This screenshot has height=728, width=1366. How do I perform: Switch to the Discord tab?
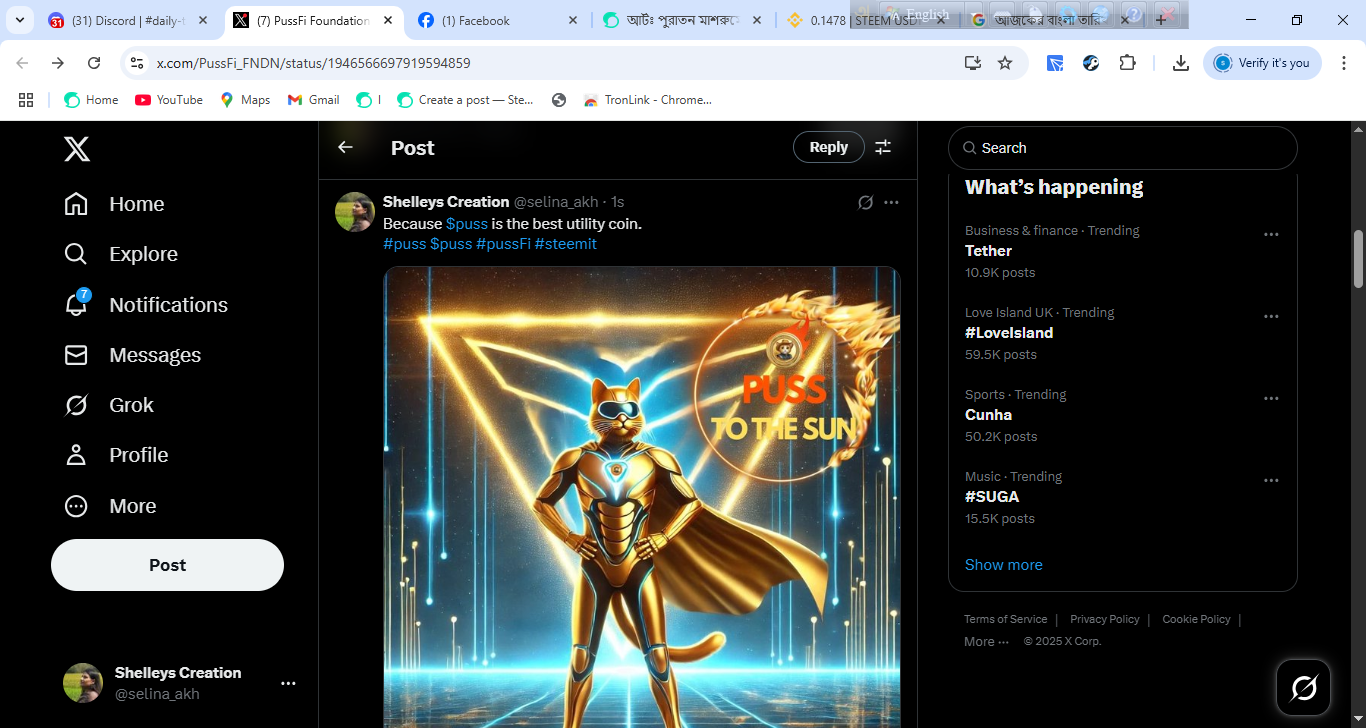[x=130, y=21]
